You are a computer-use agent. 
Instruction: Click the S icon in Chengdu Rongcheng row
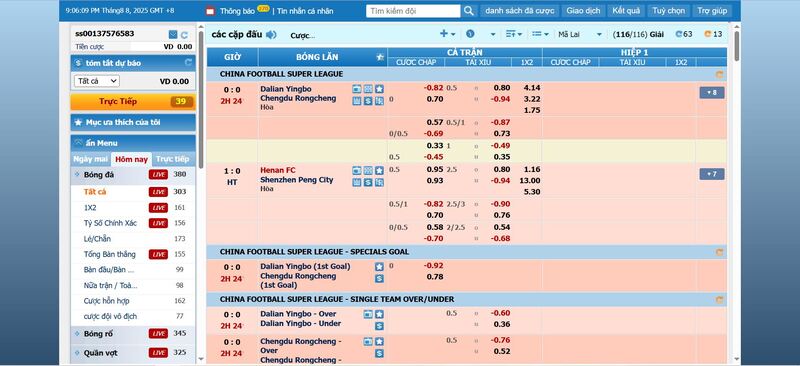[x=368, y=101]
